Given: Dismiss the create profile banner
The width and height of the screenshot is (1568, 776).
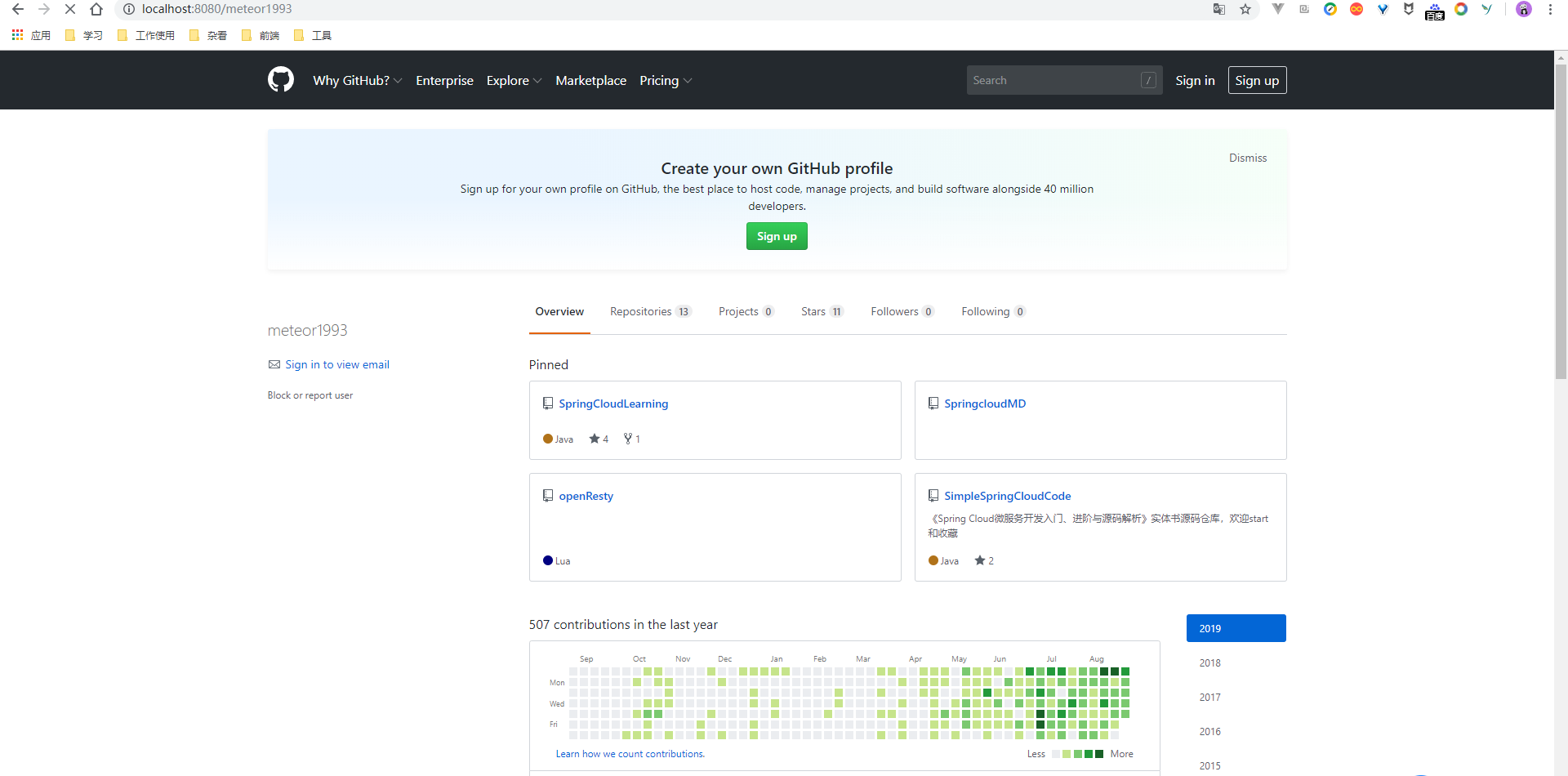Looking at the screenshot, I should click(1248, 158).
